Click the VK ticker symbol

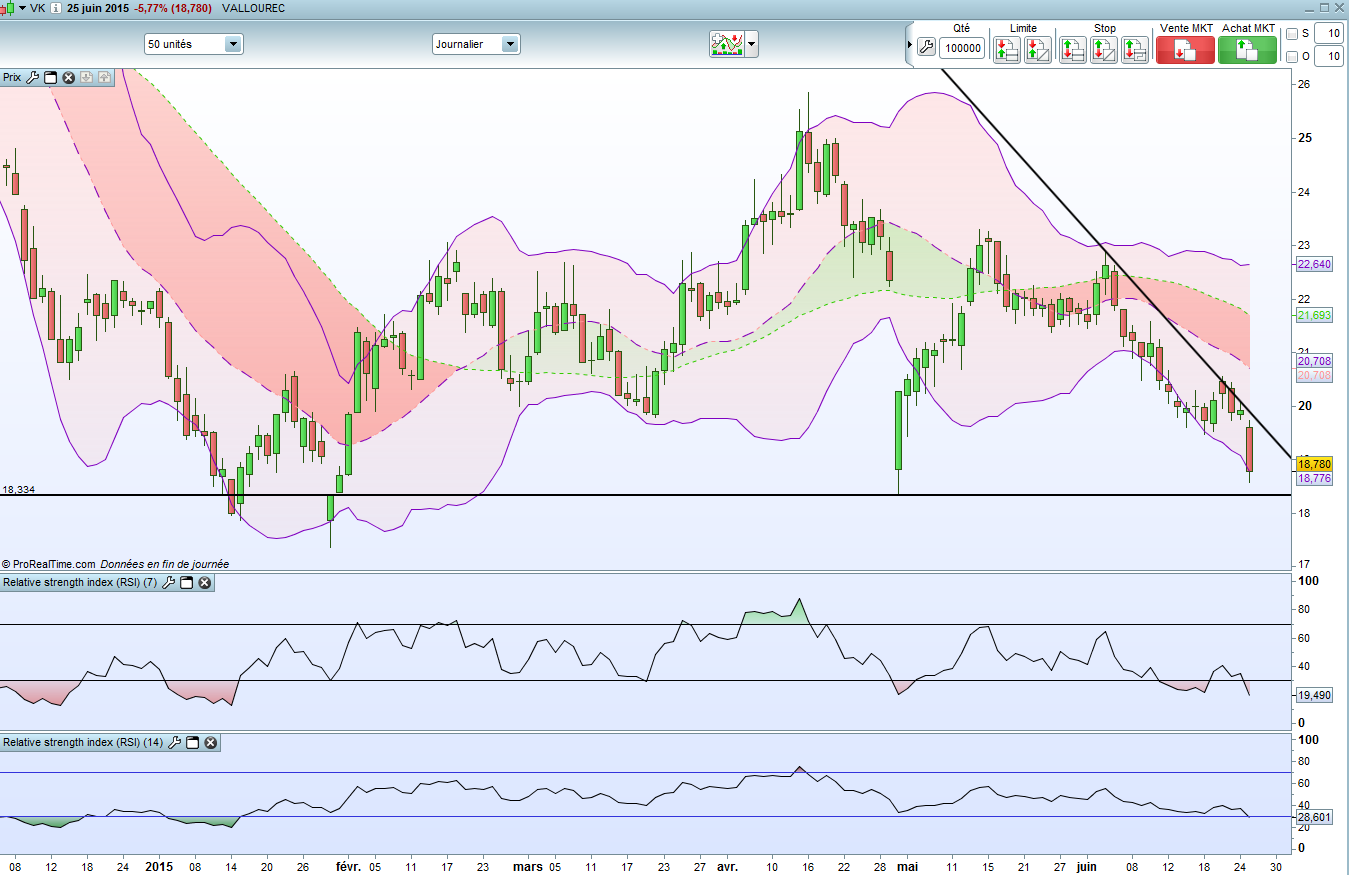(x=37, y=8)
